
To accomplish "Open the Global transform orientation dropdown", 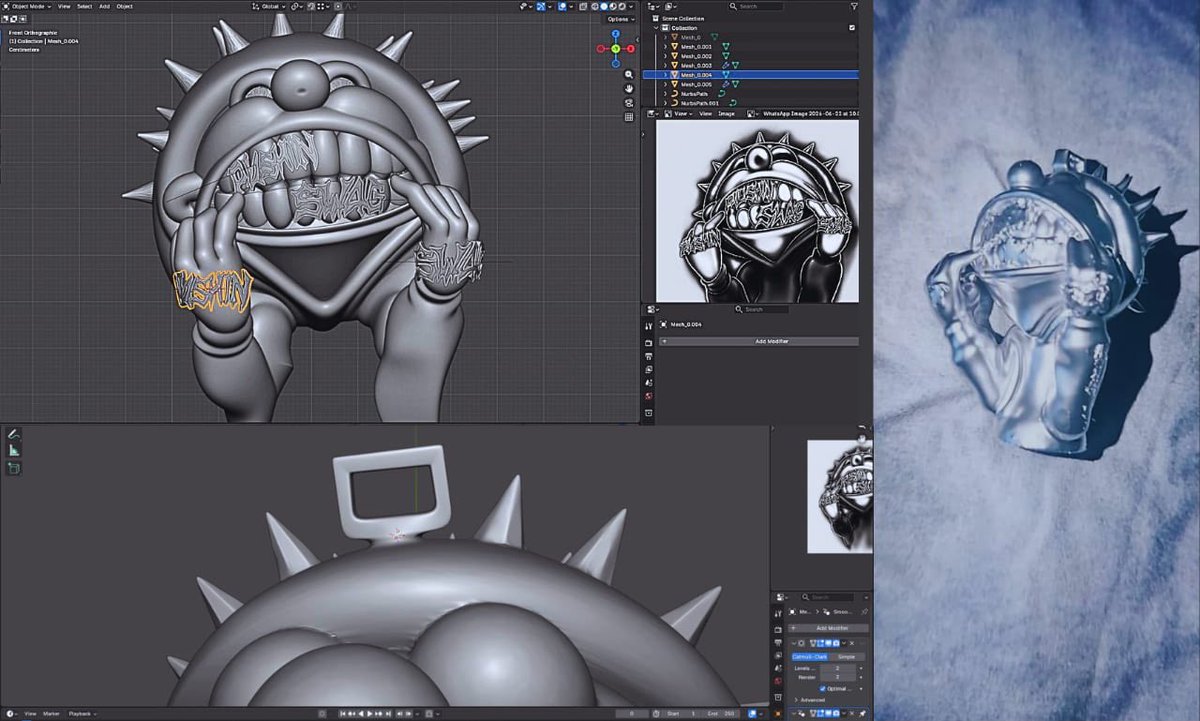I will [x=268, y=6].
